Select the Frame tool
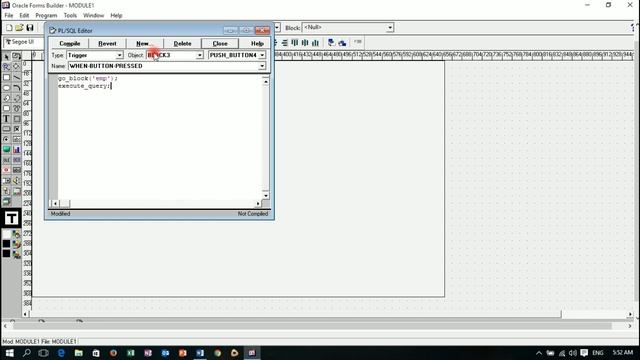640x360 pixels. (17, 119)
